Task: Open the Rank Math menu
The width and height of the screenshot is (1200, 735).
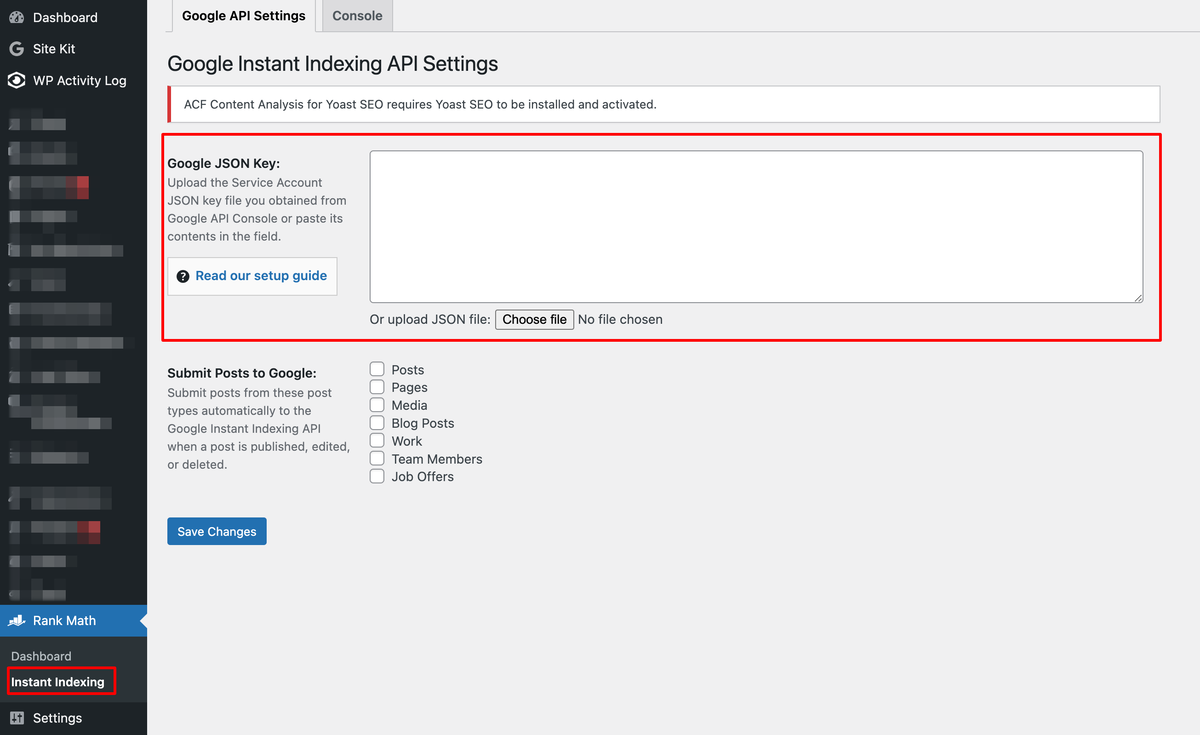Action: (x=73, y=621)
